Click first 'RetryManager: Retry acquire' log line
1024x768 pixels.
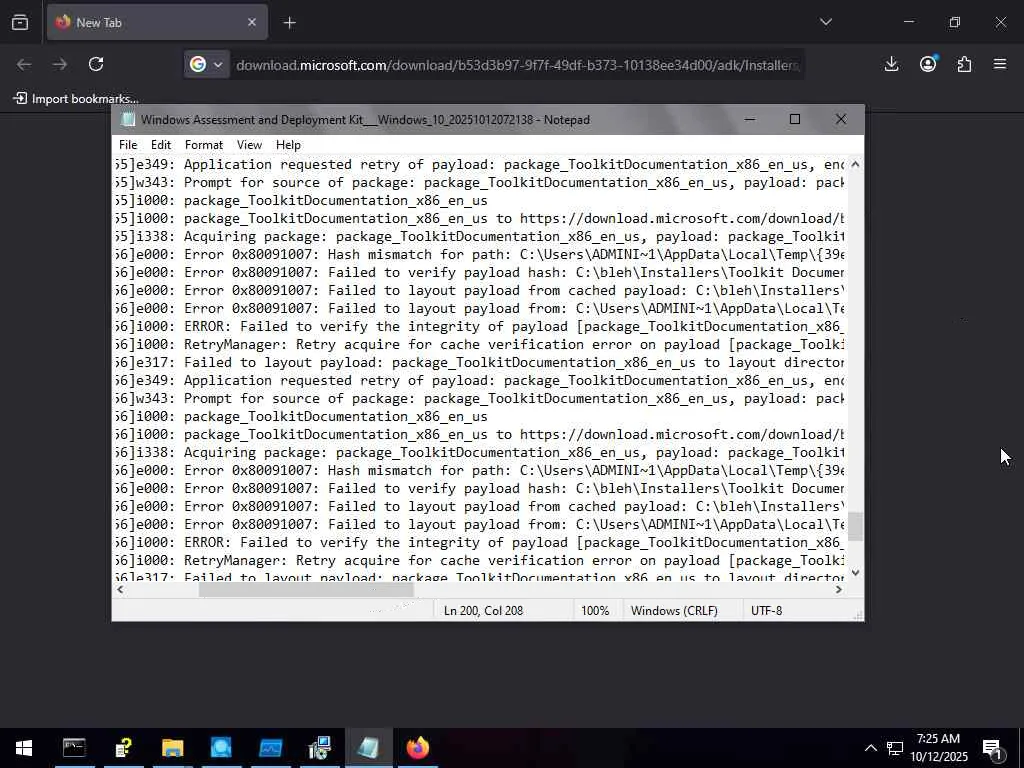tap(479, 345)
